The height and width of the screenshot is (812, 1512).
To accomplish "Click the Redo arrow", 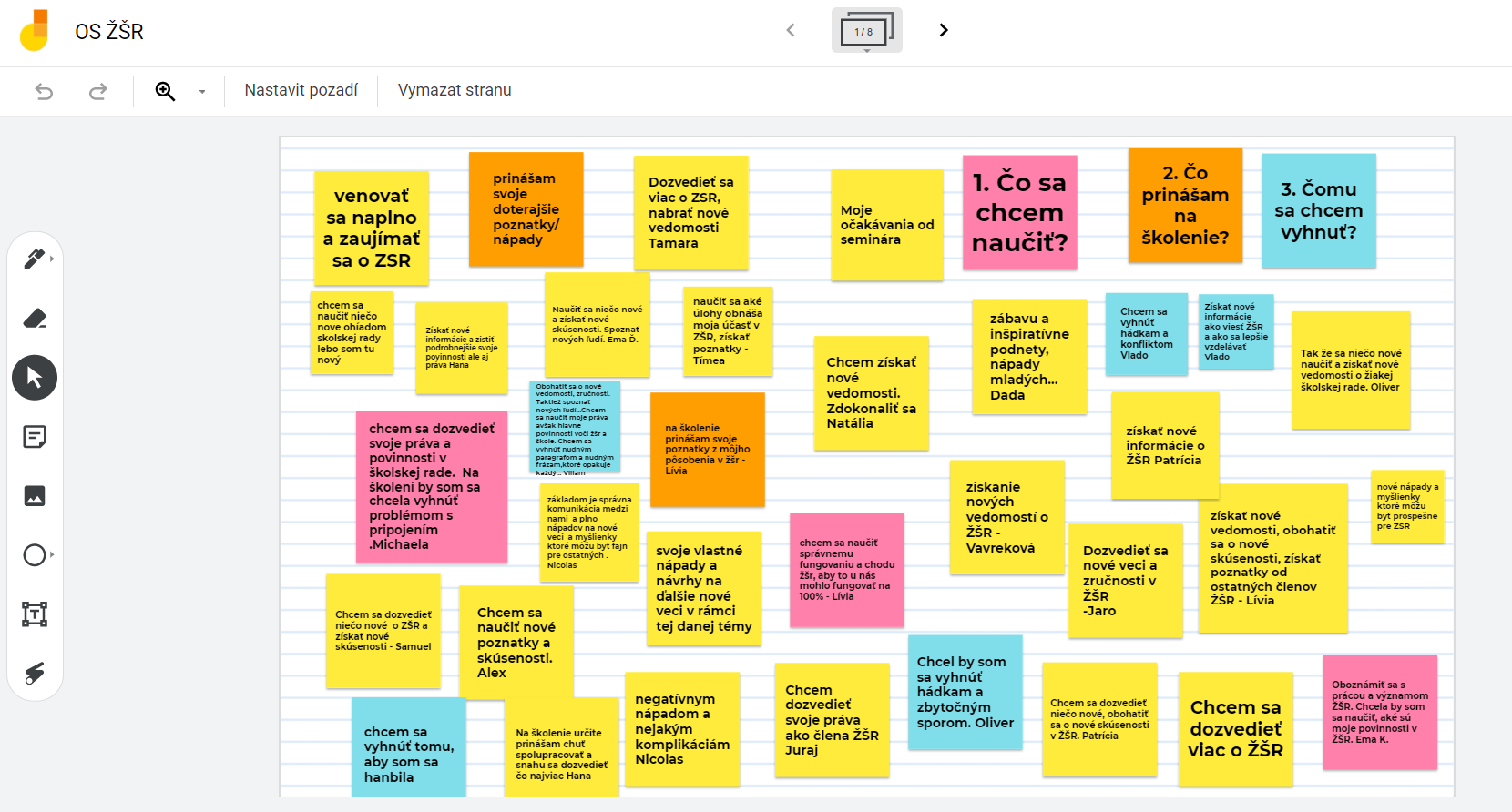I will pyautogui.click(x=97, y=91).
